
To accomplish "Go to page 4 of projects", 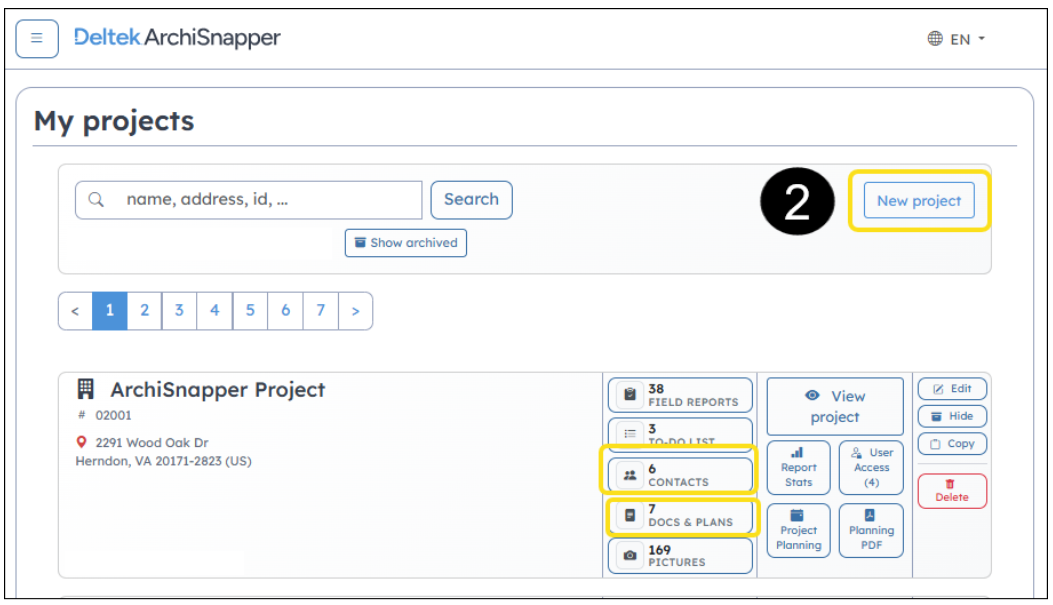I will tap(215, 311).
